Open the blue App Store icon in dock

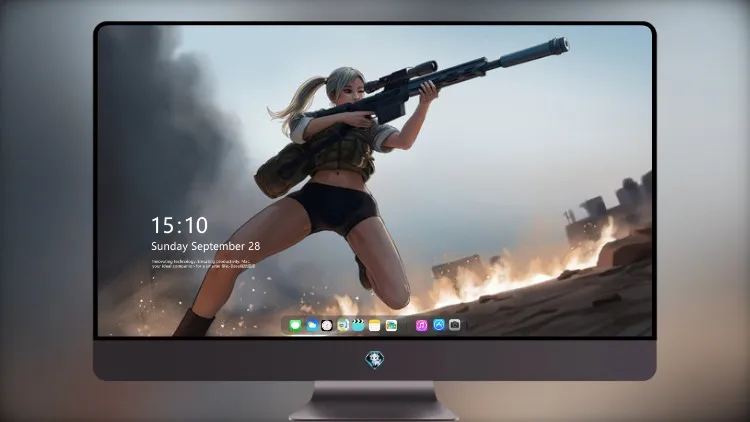click(439, 325)
